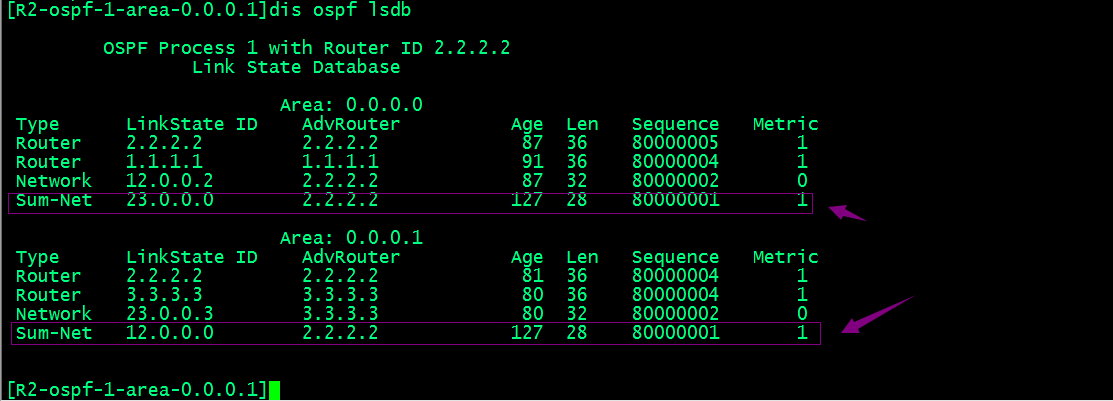The height and width of the screenshot is (401, 1113).
Task: Click the Age value 81
Action: [x=532, y=275]
